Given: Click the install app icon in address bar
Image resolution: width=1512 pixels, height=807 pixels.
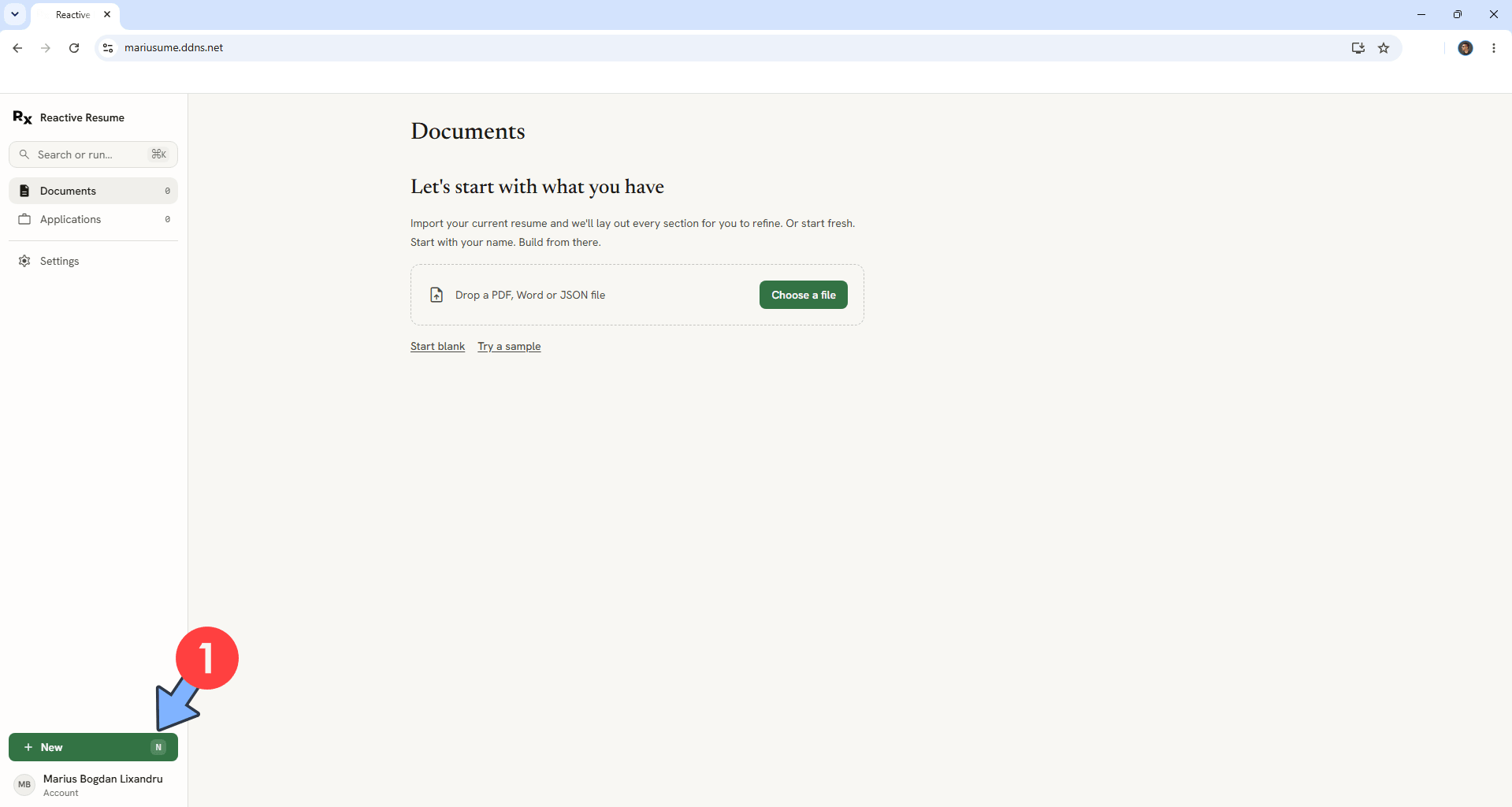Looking at the screenshot, I should (x=1358, y=48).
